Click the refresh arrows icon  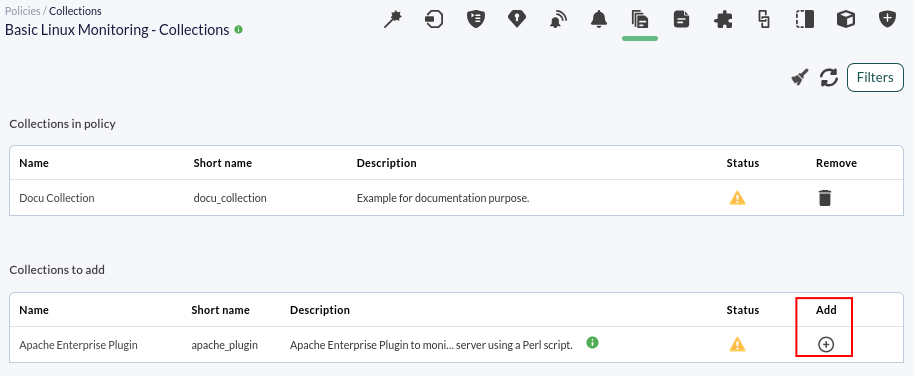[828, 78]
